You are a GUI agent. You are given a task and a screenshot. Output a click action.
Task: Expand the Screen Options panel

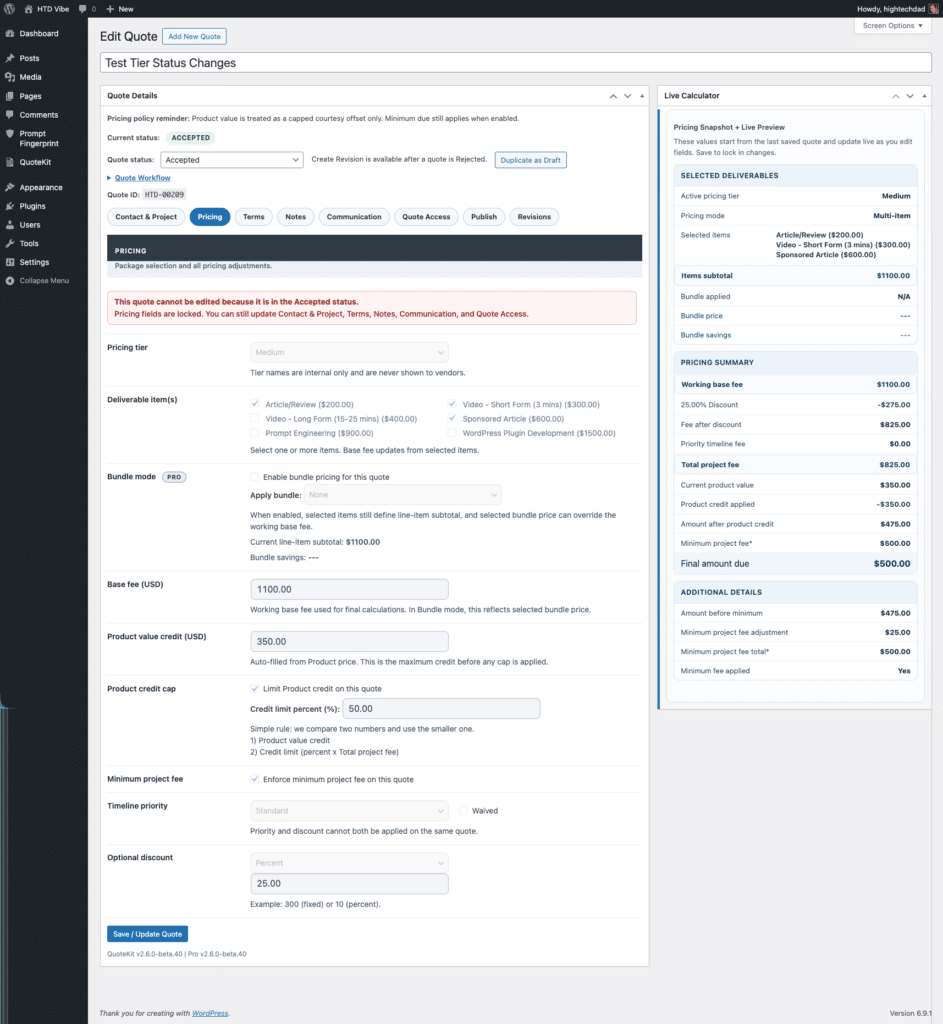(893, 25)
